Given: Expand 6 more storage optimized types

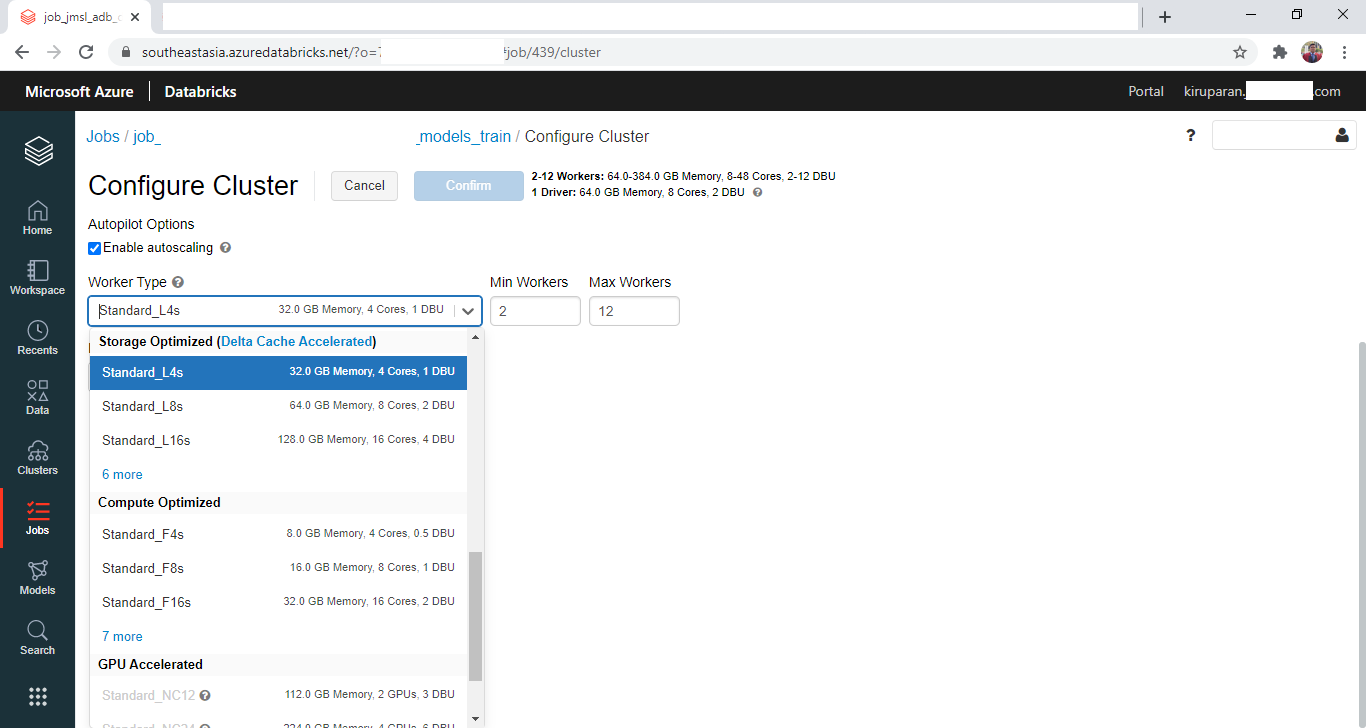Looking at the screenshot, I should pos(122,475).
